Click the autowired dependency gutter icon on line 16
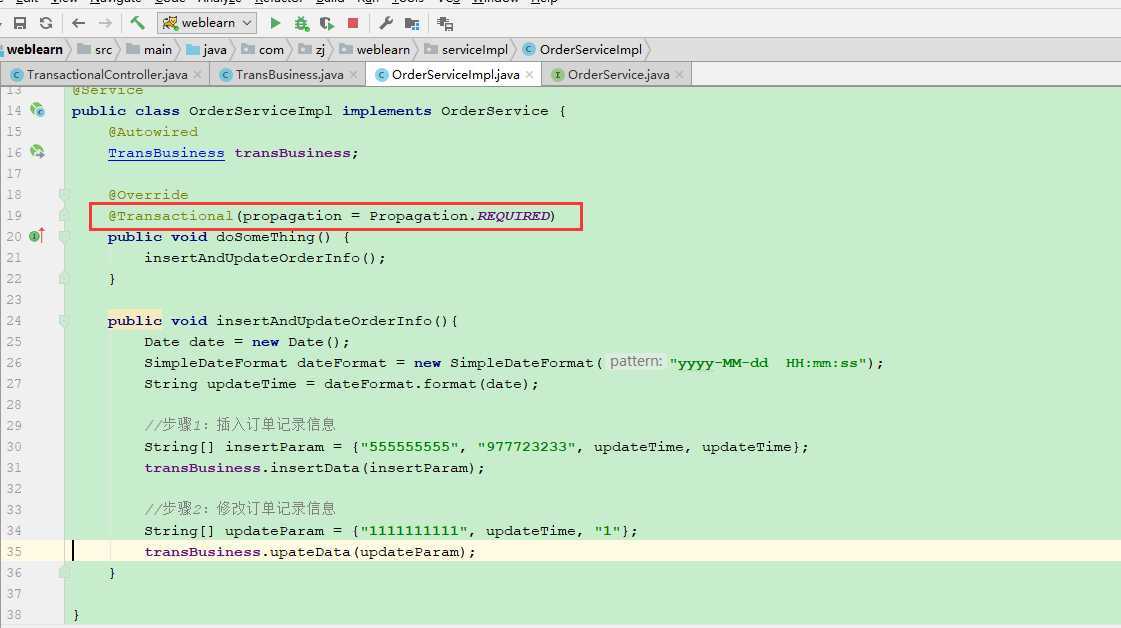This screenshot has width=1121, height=628. pos(37,152)
